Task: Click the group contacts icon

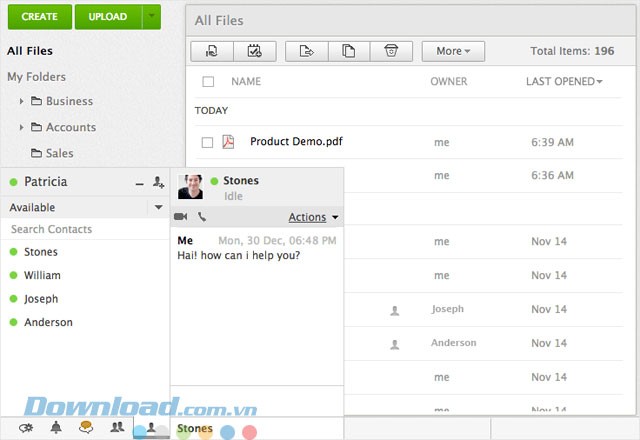Action: click(x=117, y=427)
